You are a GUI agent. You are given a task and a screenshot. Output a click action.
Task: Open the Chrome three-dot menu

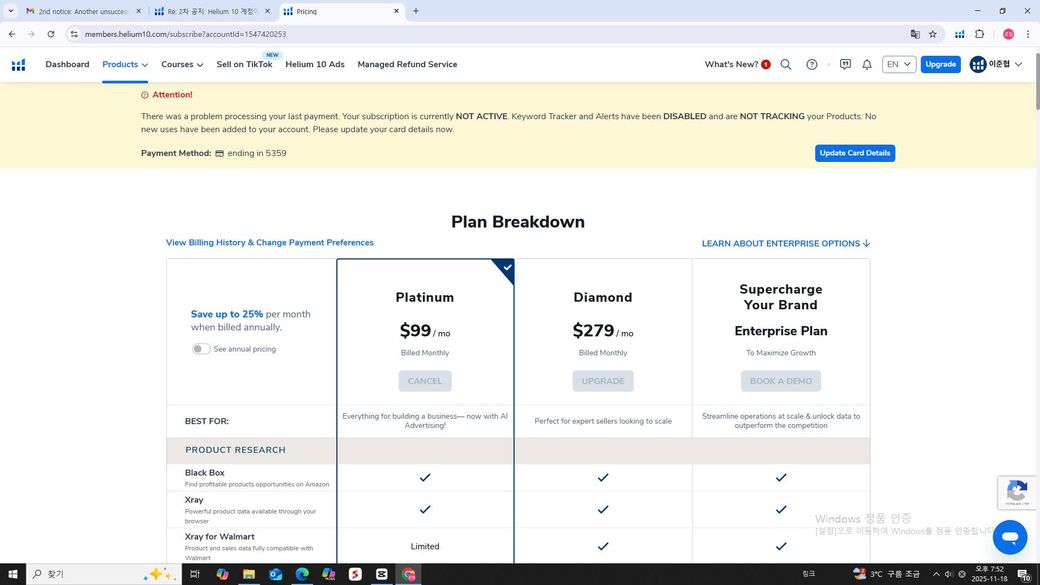coord(1027,34)
